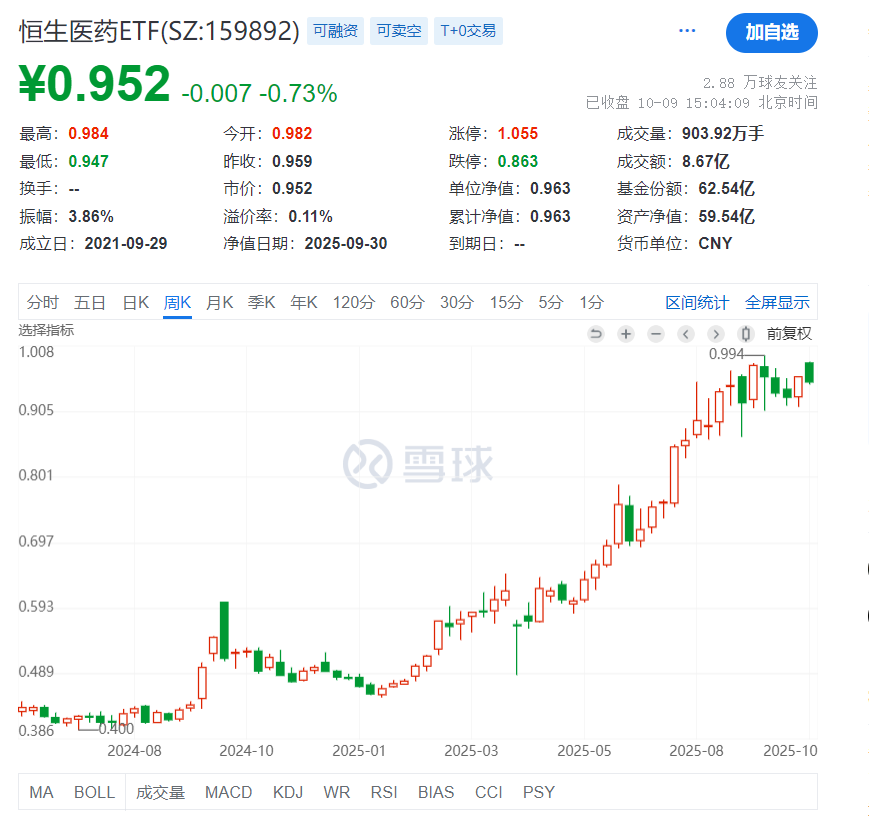Select the KDJ indicator

coord(288,792)
